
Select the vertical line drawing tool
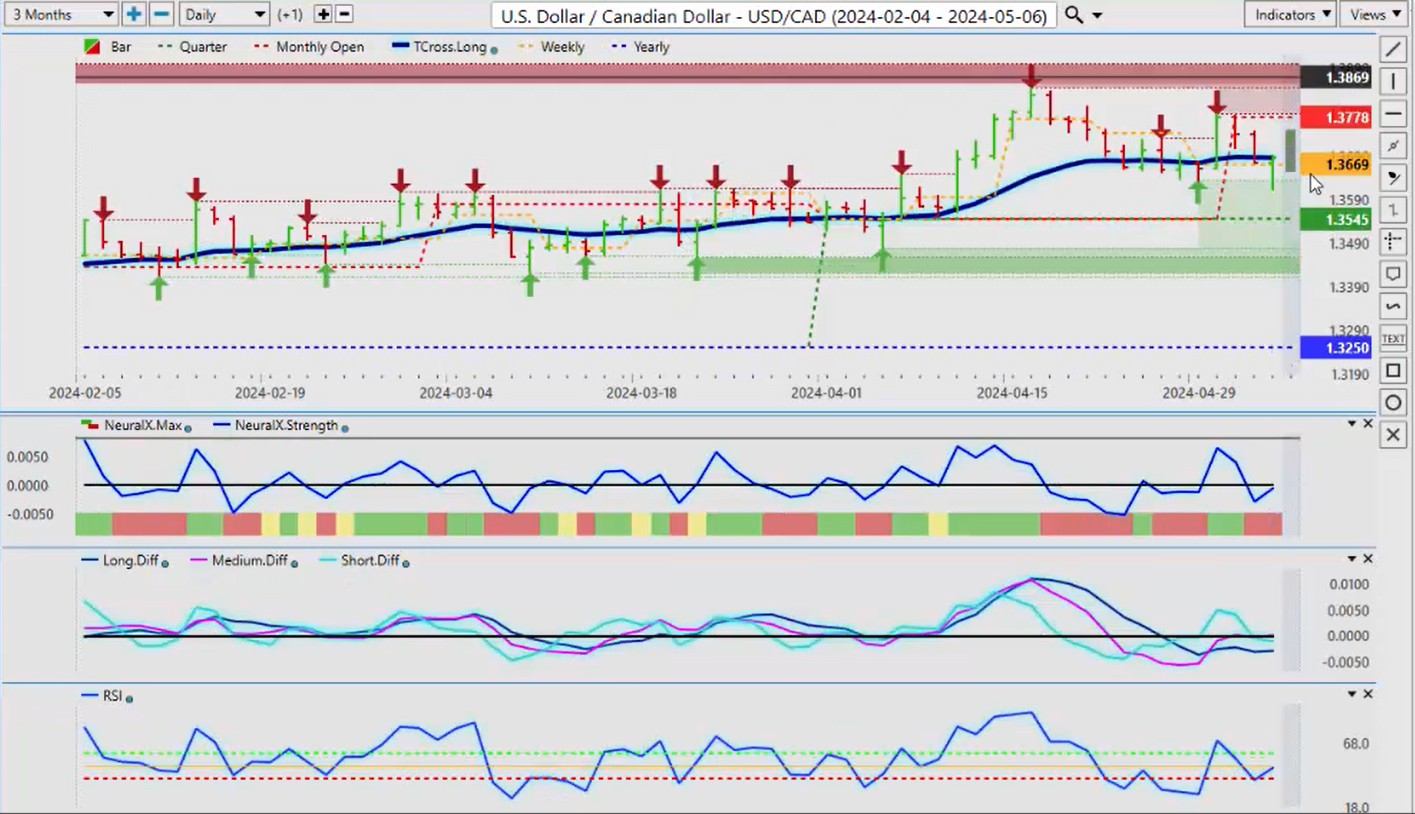click(x=1392, y=81)
